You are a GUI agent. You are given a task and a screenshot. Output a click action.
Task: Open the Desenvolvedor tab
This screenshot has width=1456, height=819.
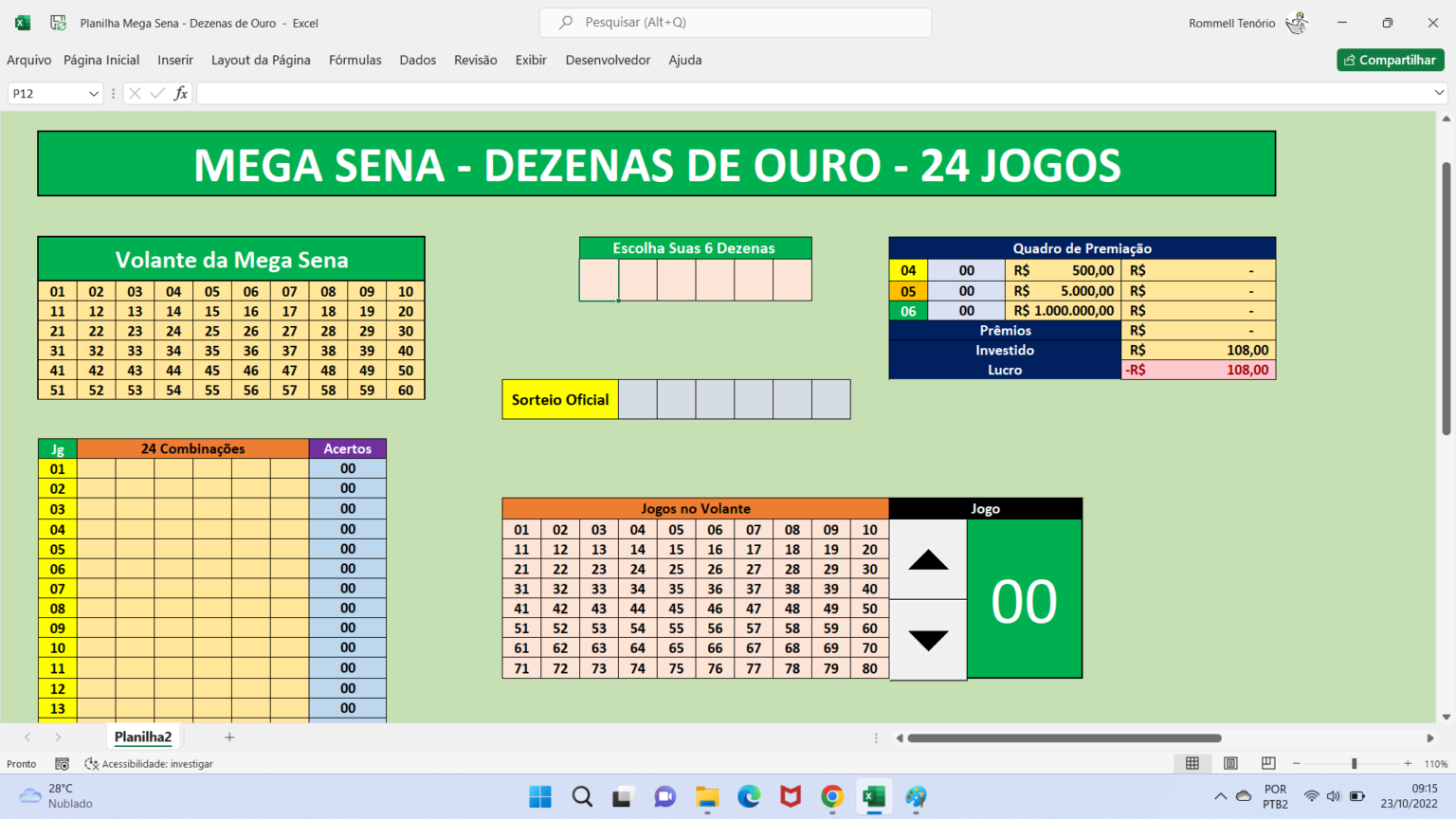(x=608, y=60)
